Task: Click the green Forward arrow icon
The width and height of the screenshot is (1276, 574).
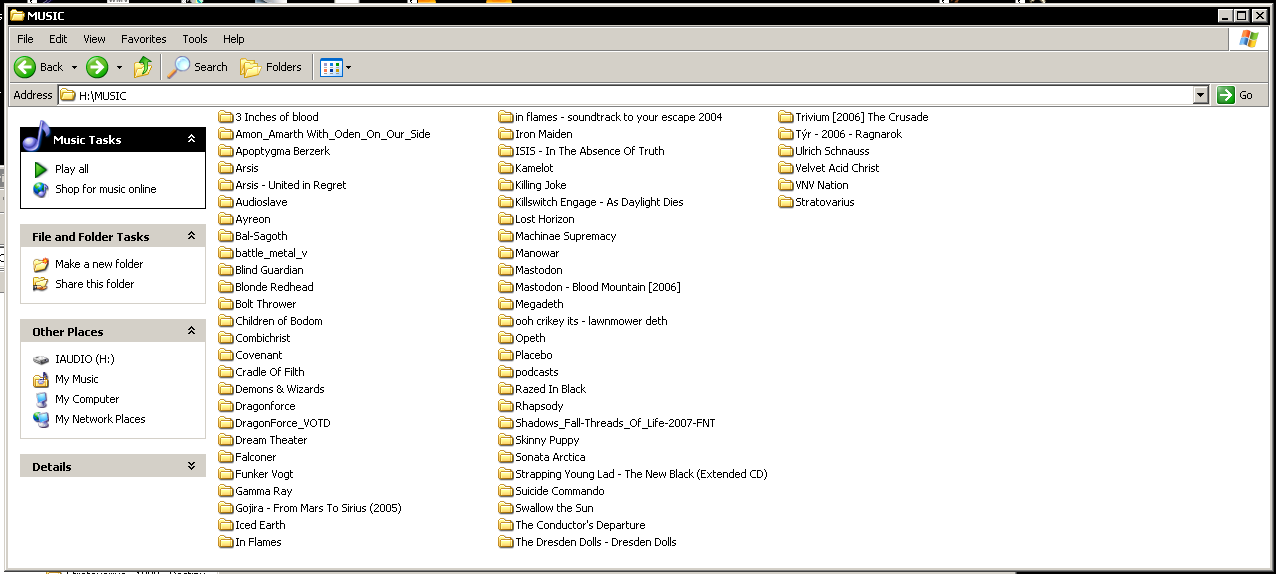Action: click(x=97, y=67)
